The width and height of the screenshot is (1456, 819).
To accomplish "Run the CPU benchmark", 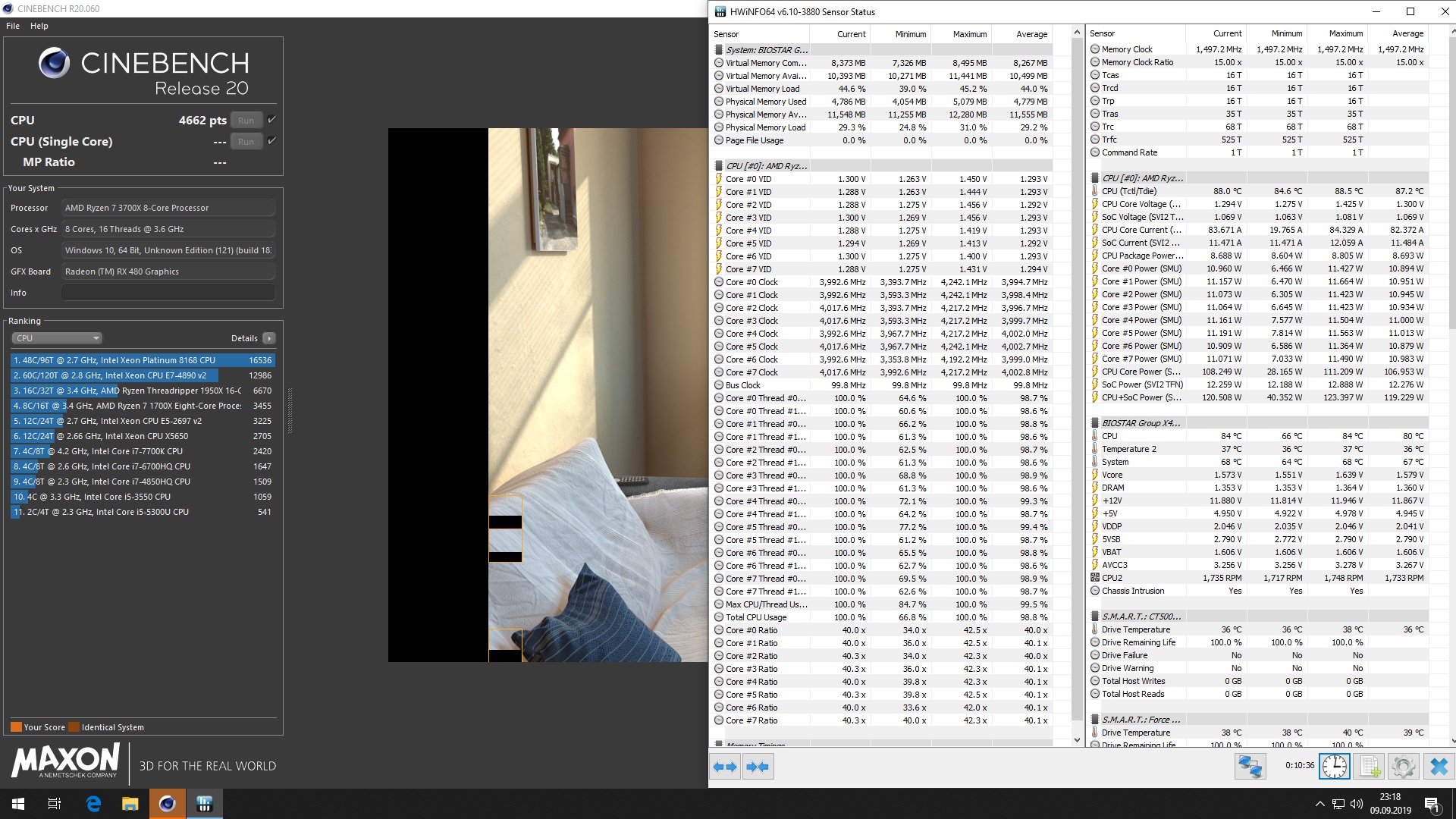I will click(246, 121).
